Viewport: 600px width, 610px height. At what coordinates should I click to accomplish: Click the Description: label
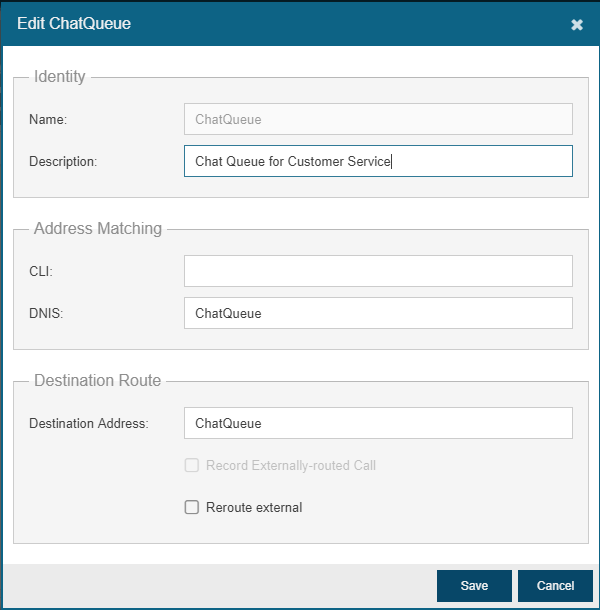(63, 161)
